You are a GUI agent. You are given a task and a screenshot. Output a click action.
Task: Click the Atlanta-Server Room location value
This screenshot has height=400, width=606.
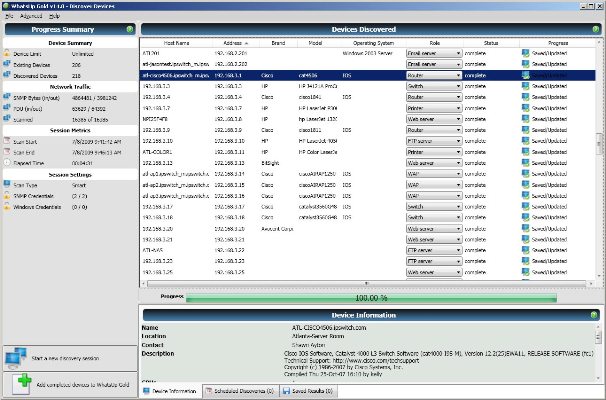coord(318,336)
